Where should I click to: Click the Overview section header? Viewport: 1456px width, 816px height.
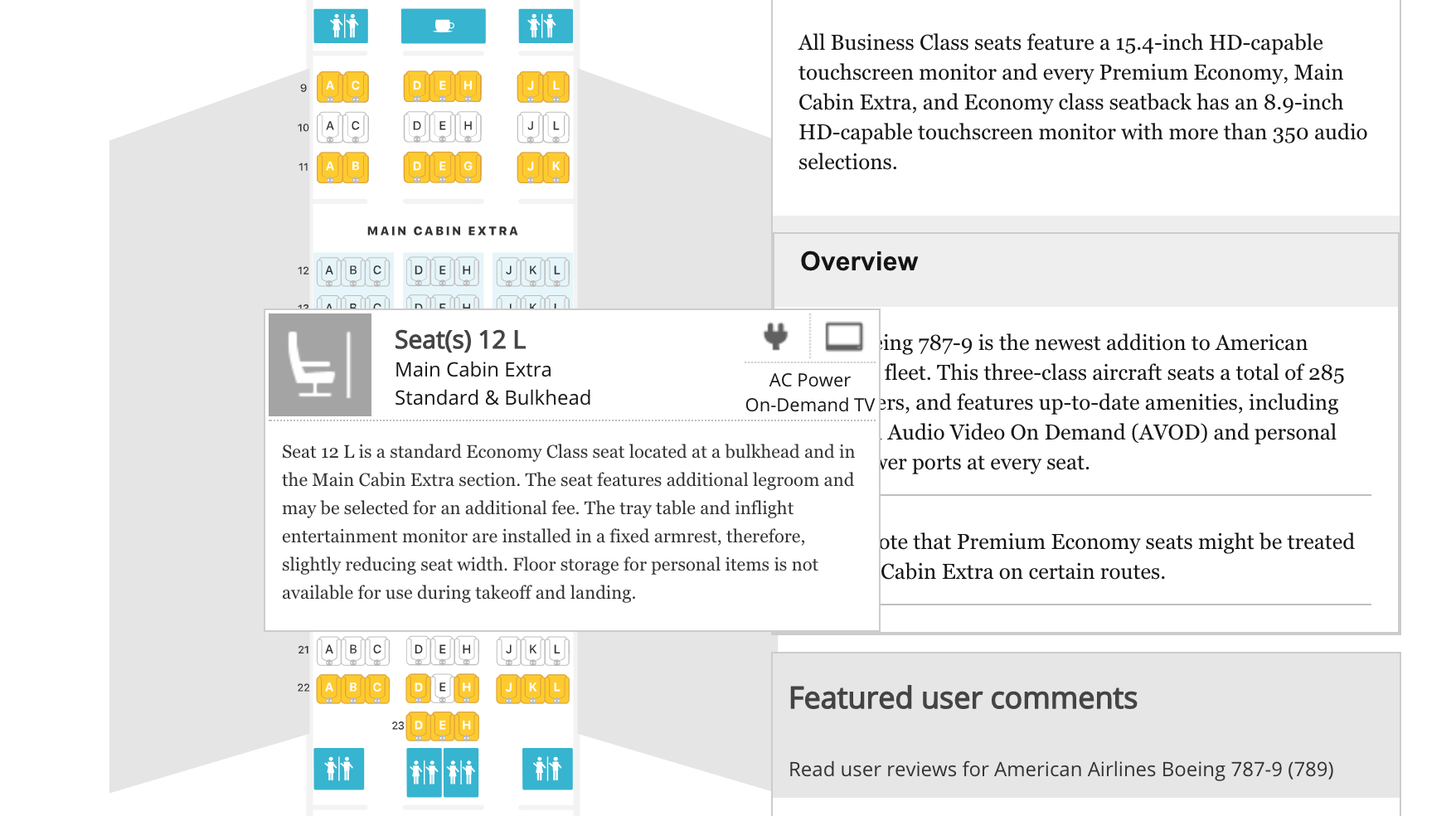click(x=859, y=262)
